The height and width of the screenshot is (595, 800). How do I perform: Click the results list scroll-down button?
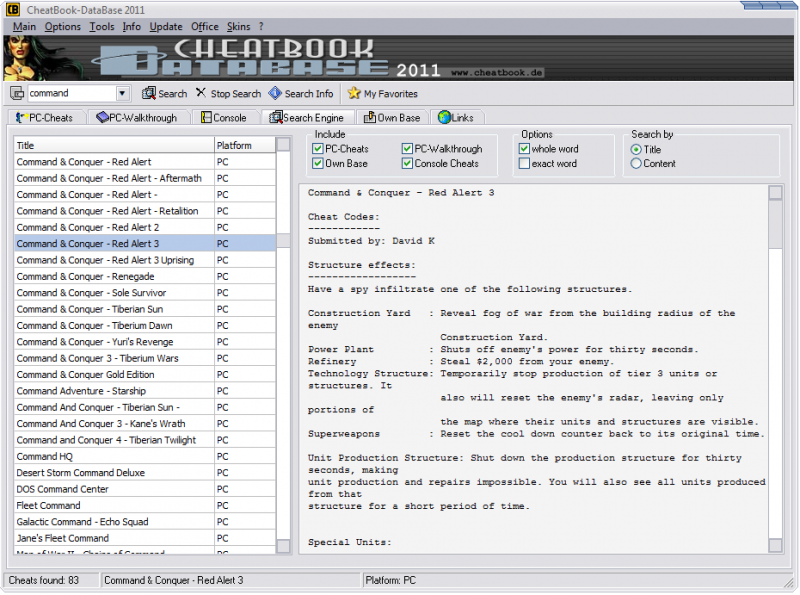(x=283, y=547)
